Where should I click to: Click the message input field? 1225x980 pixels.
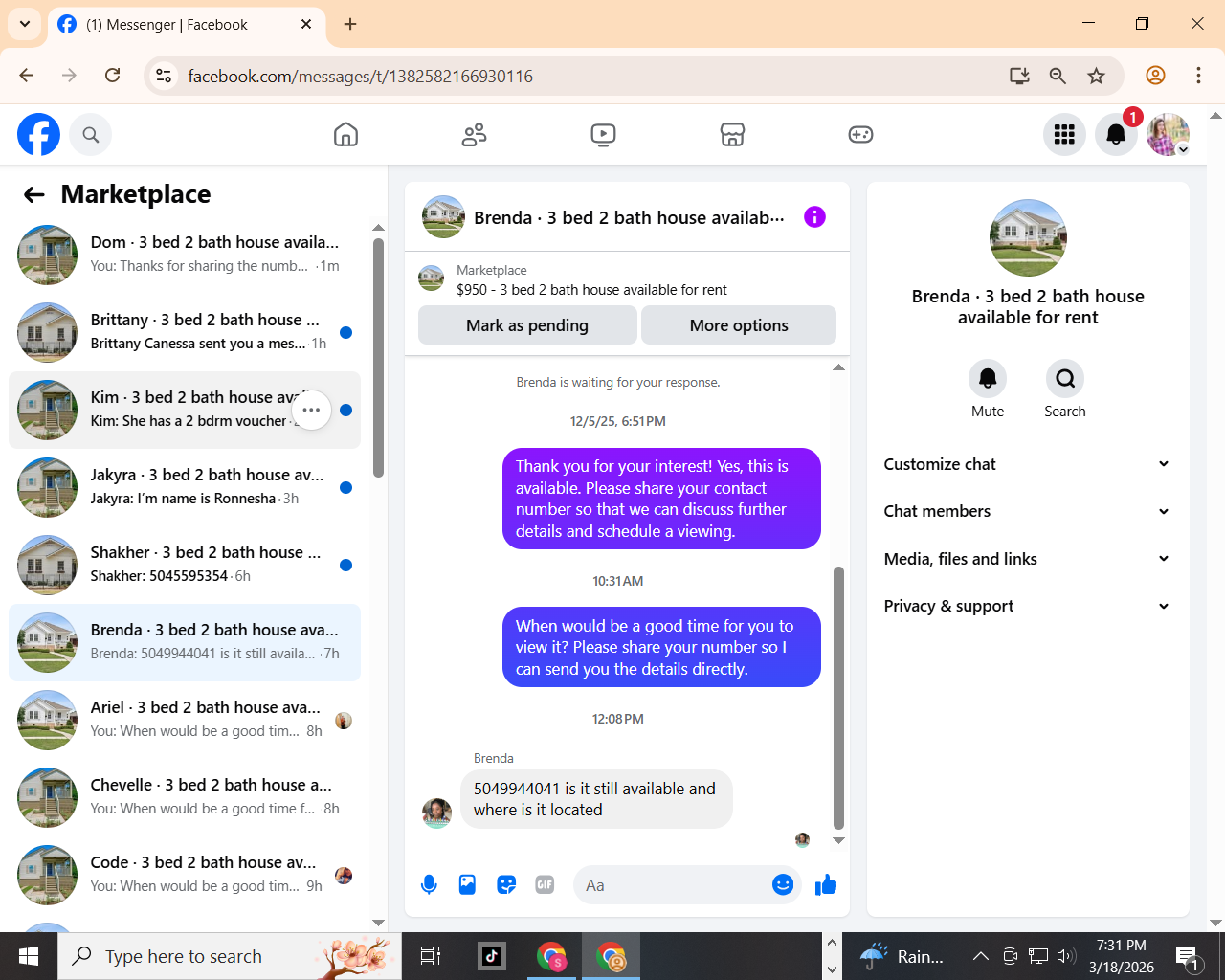pyautogui.click(x=675, y=885)
